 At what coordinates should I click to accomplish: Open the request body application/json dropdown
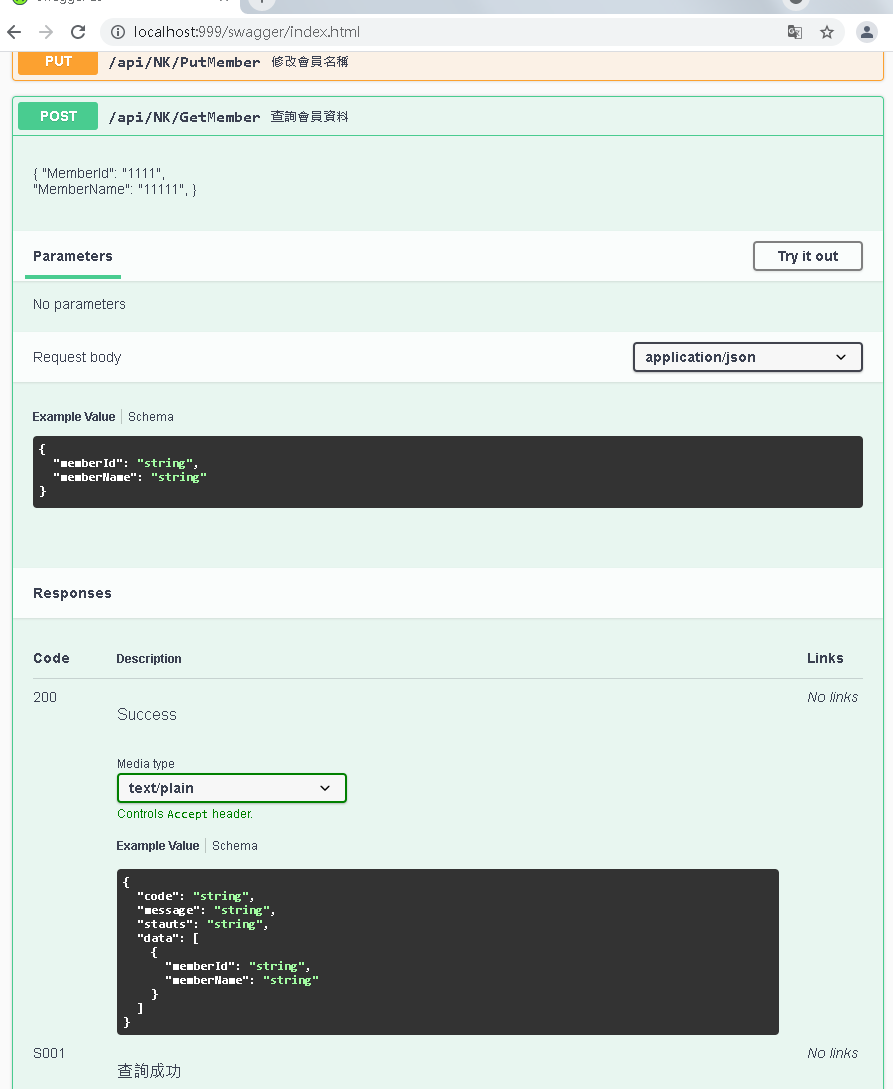tap(747, 357)
